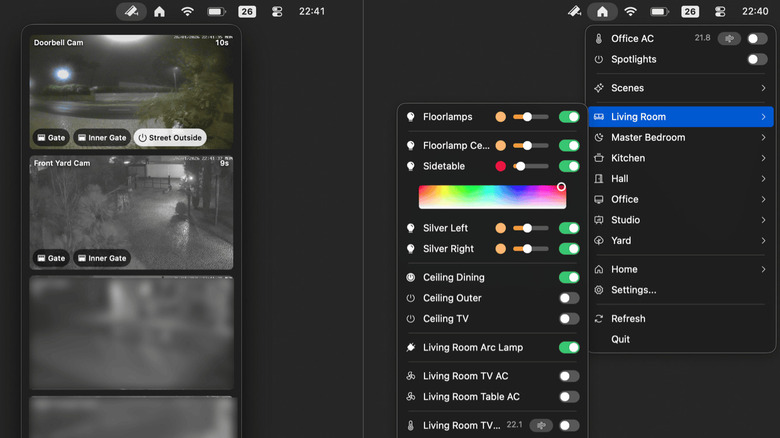Turn off Ceiling Dining switch
780x438 pixels.
(569, 277)
